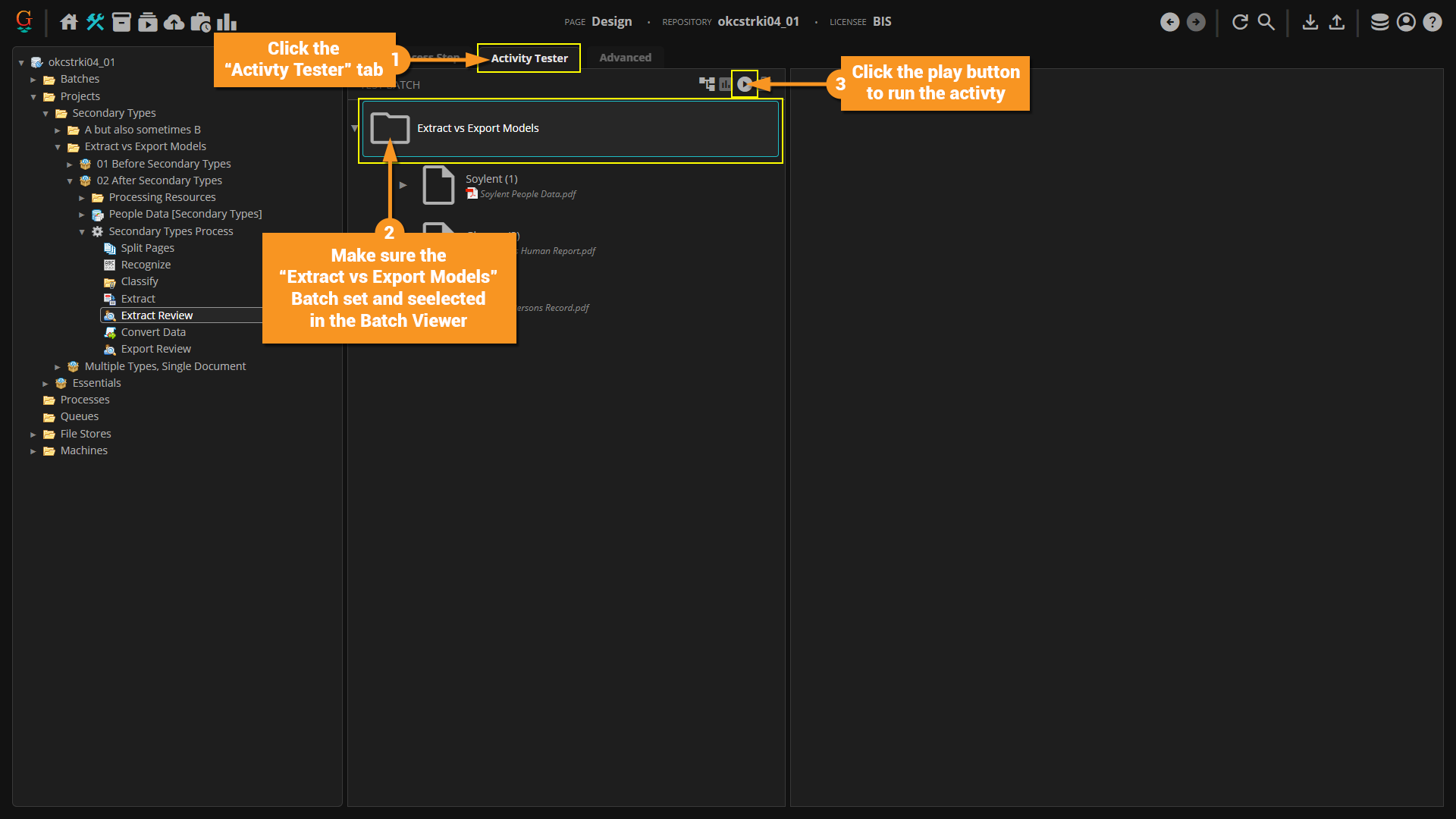Click the user account profile icon
Viewport: 1456px width, 819px height.
tap(1406, 22)
